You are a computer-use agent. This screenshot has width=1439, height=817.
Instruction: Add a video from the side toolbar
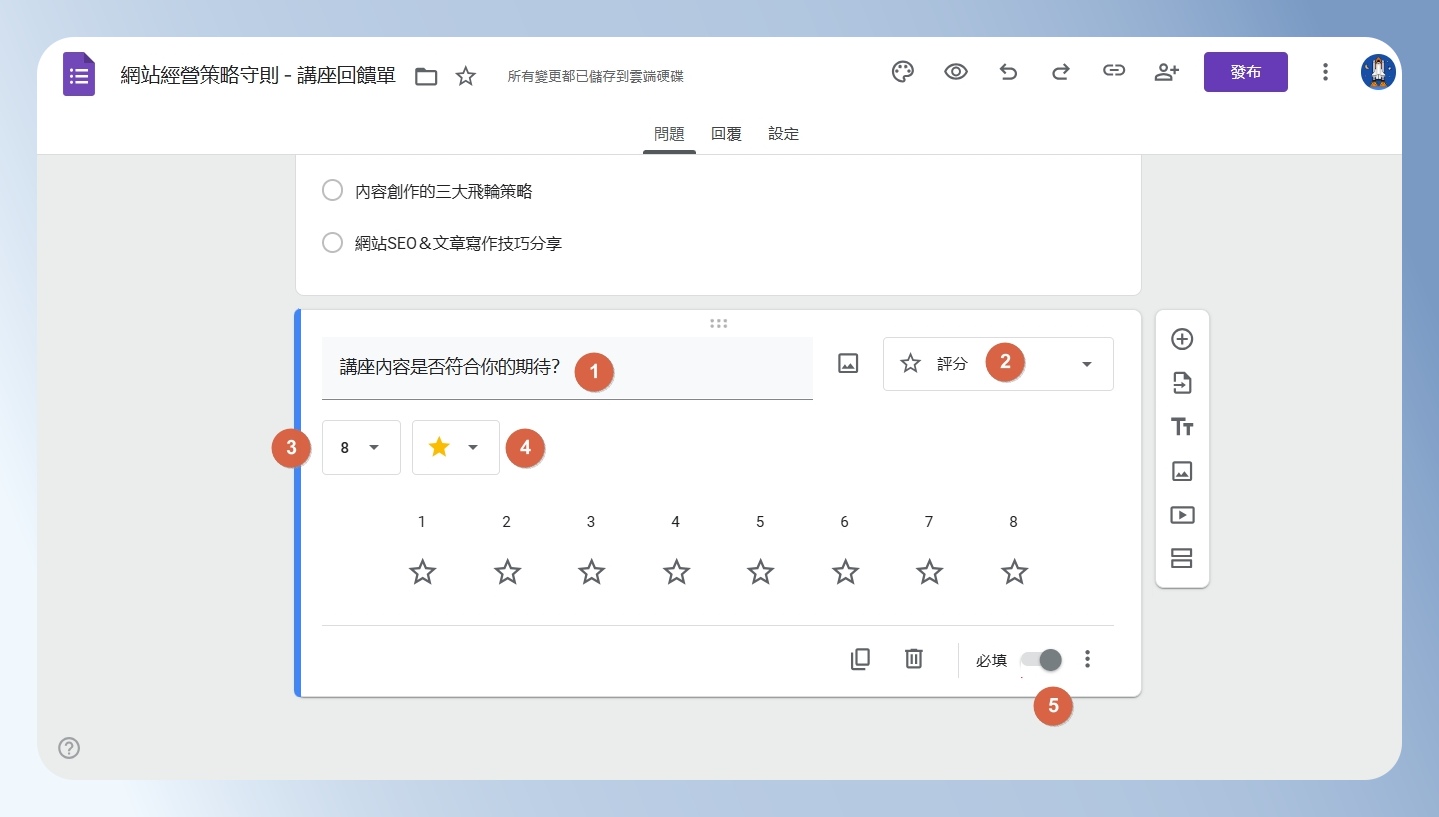click(1182, 515)
